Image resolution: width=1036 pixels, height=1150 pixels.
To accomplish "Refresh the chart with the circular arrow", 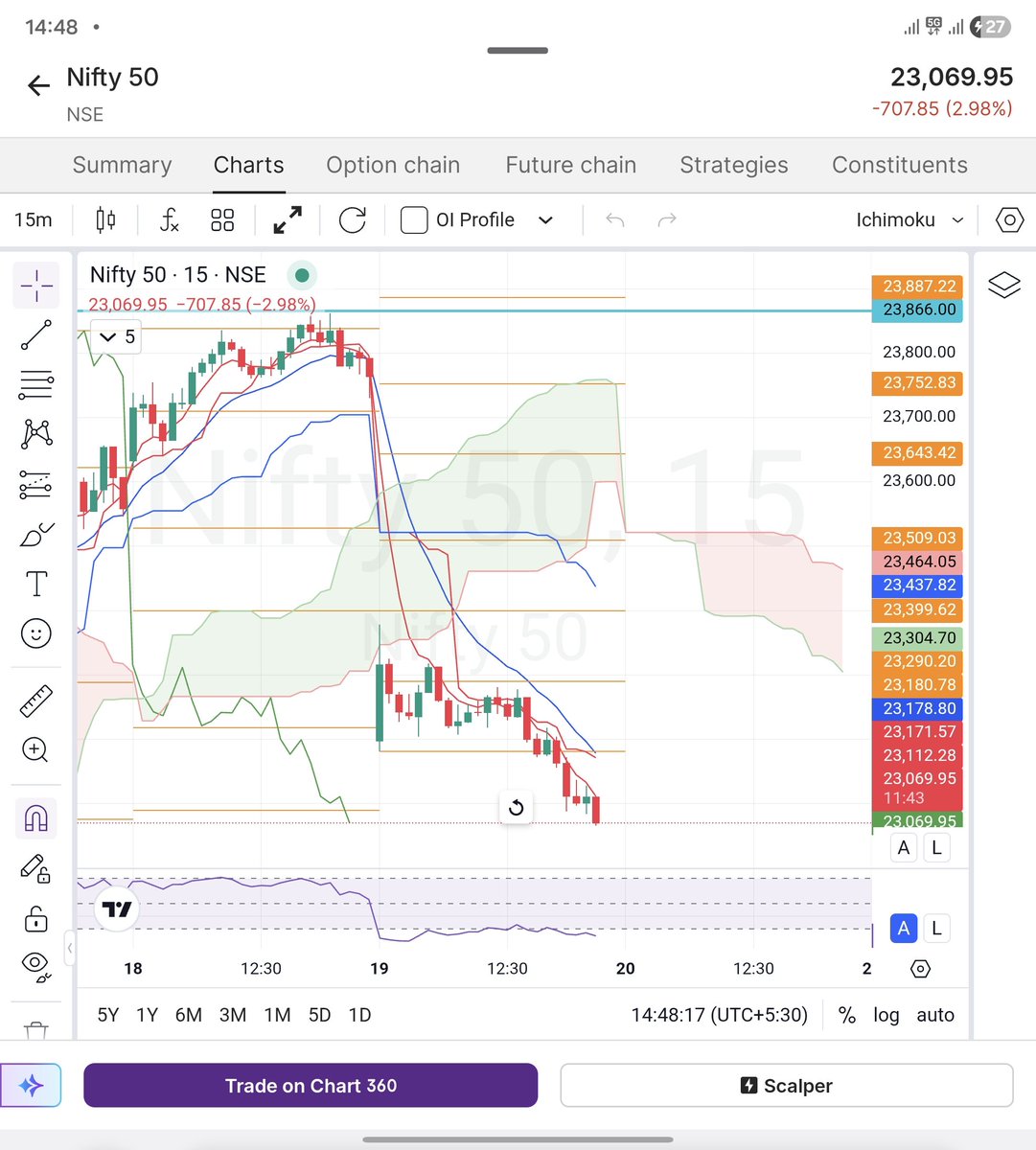I will pyautogui.click(x=353, y=220).
